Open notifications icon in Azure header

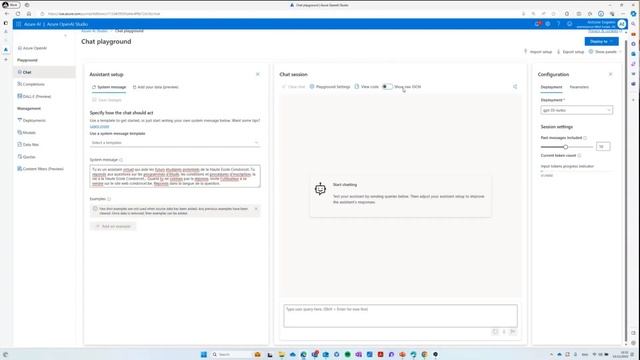click(x=537, y=24)
